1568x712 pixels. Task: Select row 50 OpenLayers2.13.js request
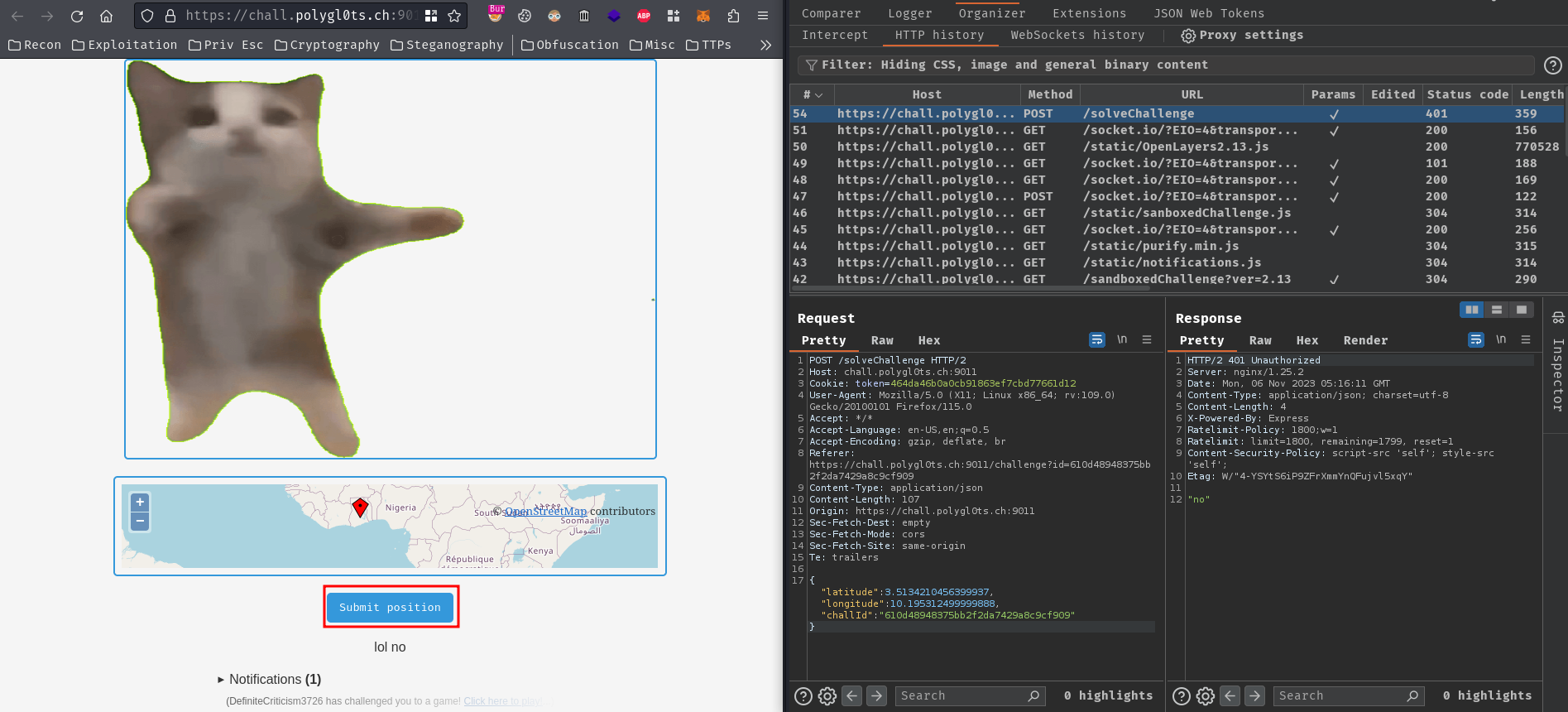pyautogui.click(x=1177, y=147)
